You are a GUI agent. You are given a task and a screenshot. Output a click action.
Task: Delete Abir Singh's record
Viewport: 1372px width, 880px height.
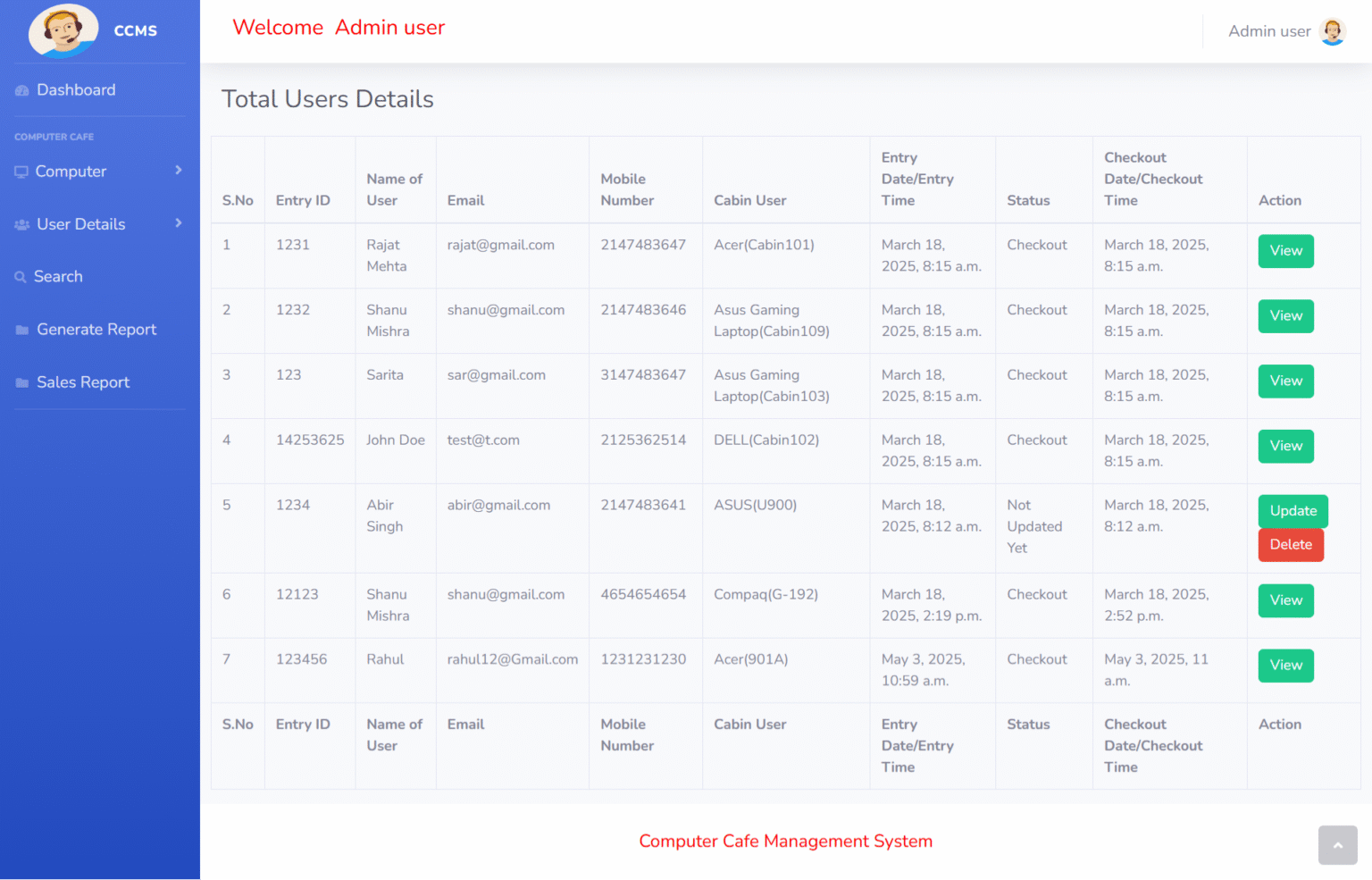[1291, 544]
